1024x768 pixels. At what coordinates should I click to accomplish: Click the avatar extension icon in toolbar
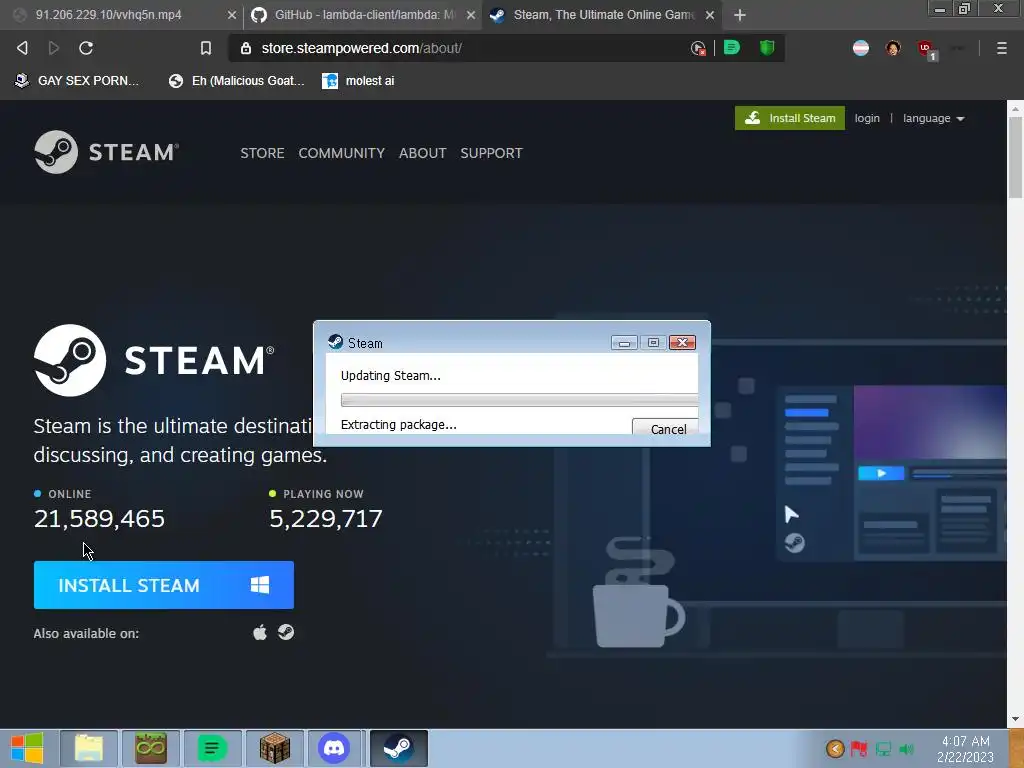[893, 48]
